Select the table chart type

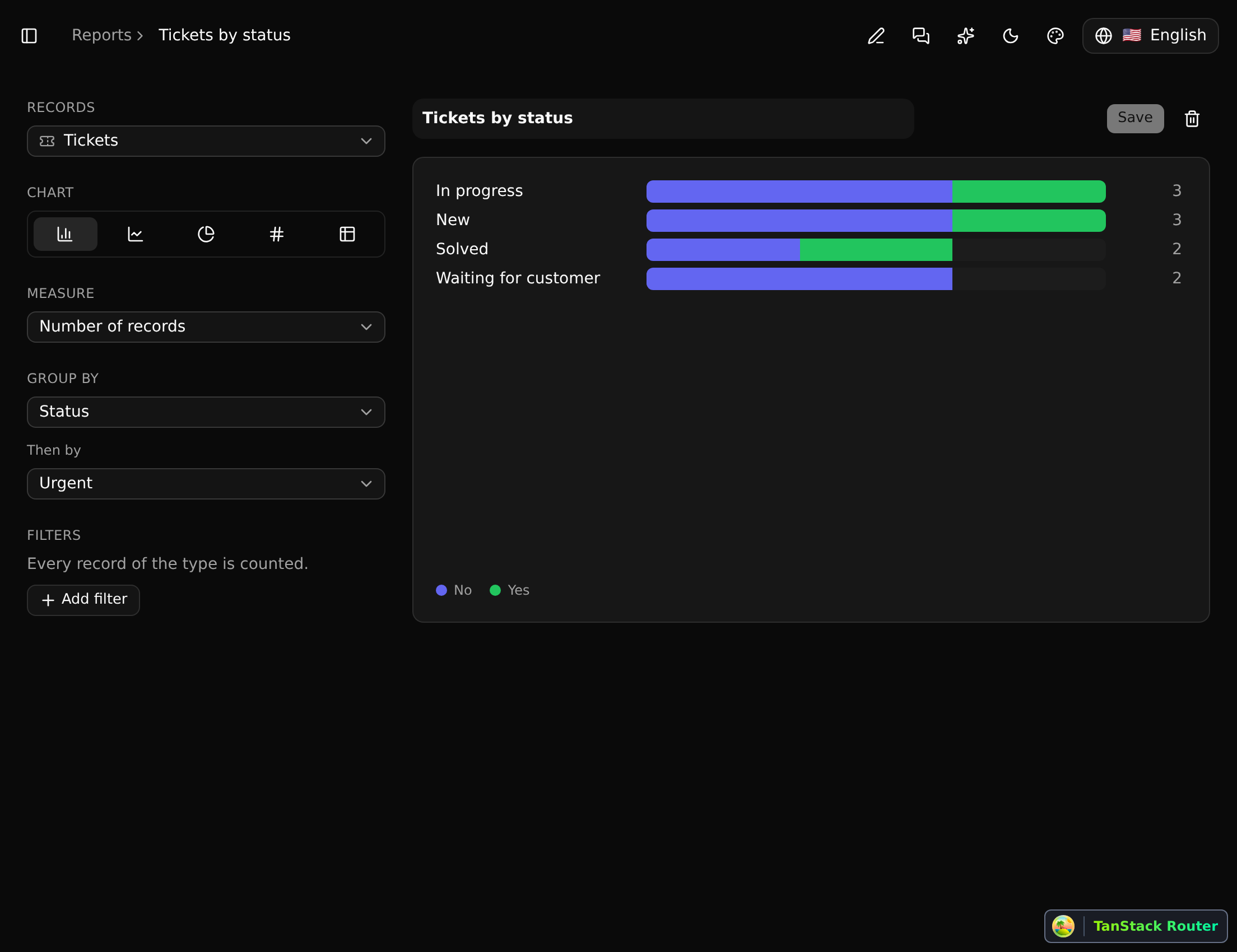coord(347,234)
